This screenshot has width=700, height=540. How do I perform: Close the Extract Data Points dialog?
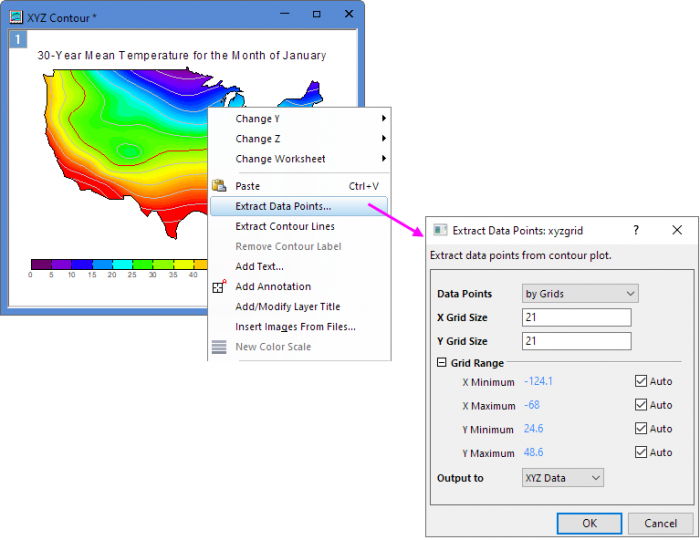pyautogui.click(x=677, y=230)
